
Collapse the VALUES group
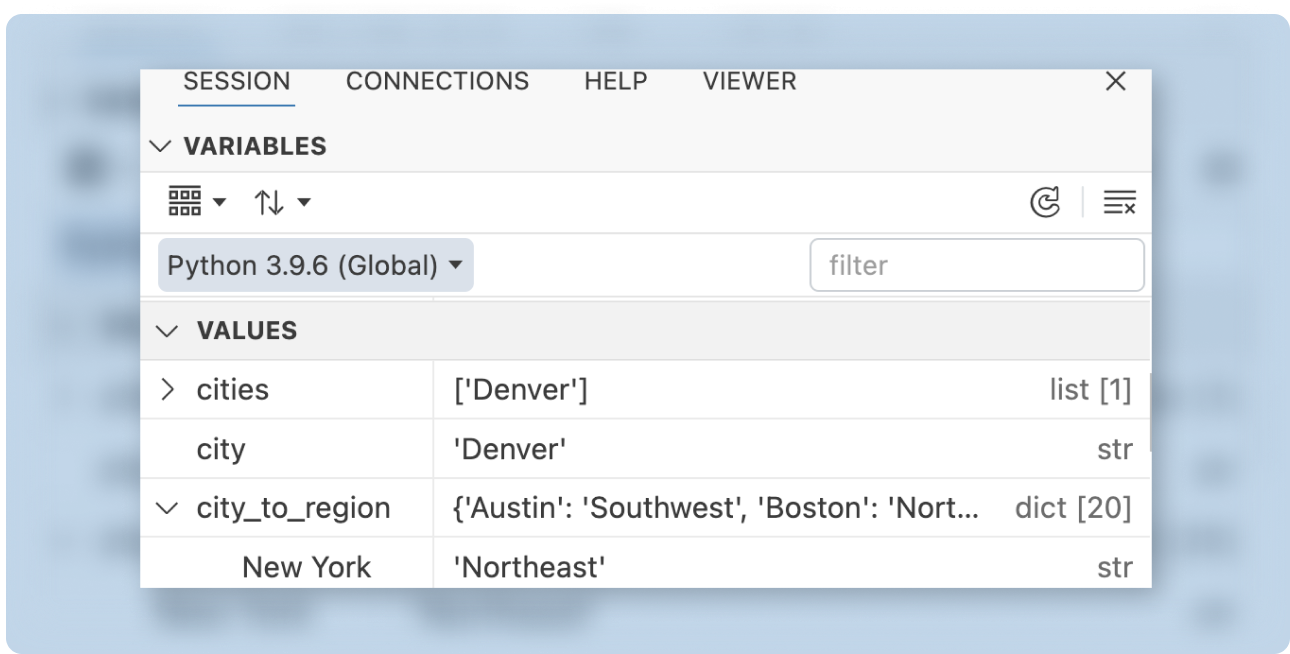tap(168, 331)
